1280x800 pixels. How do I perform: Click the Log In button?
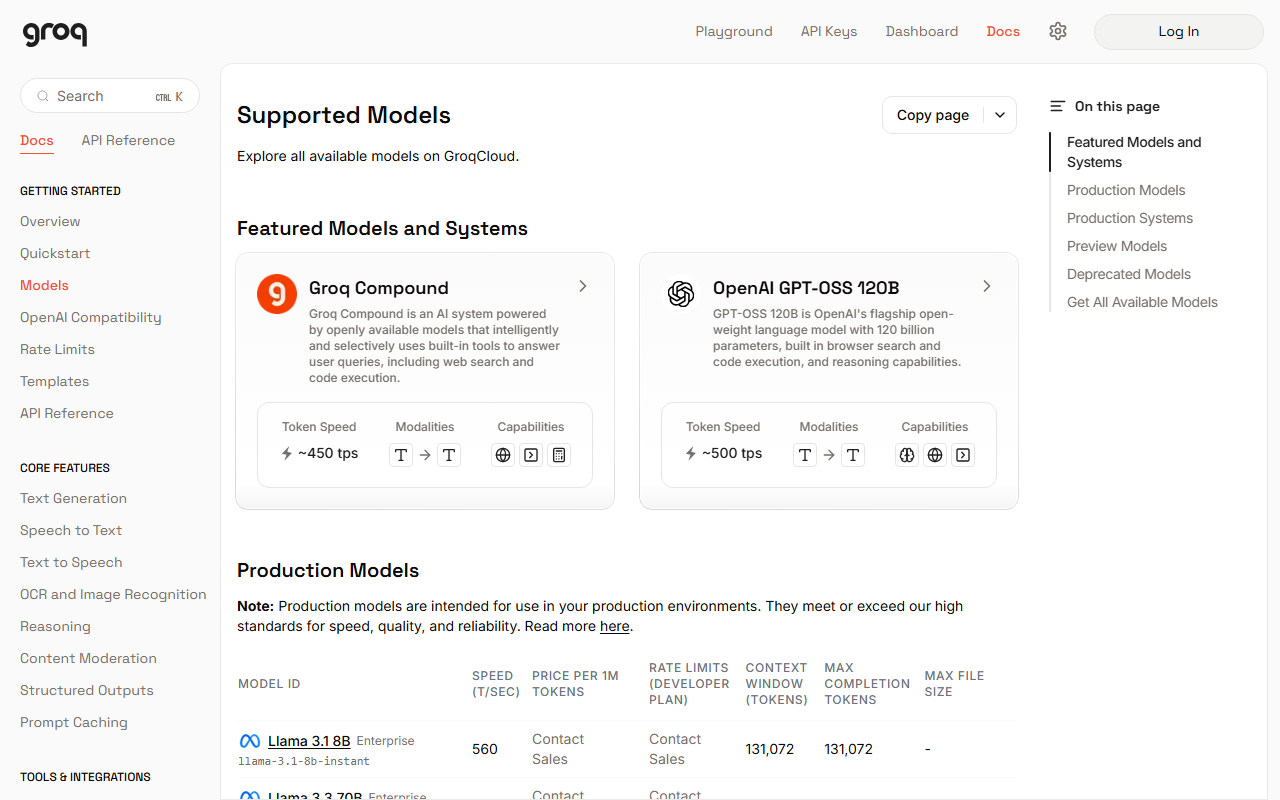(1179, 32)
